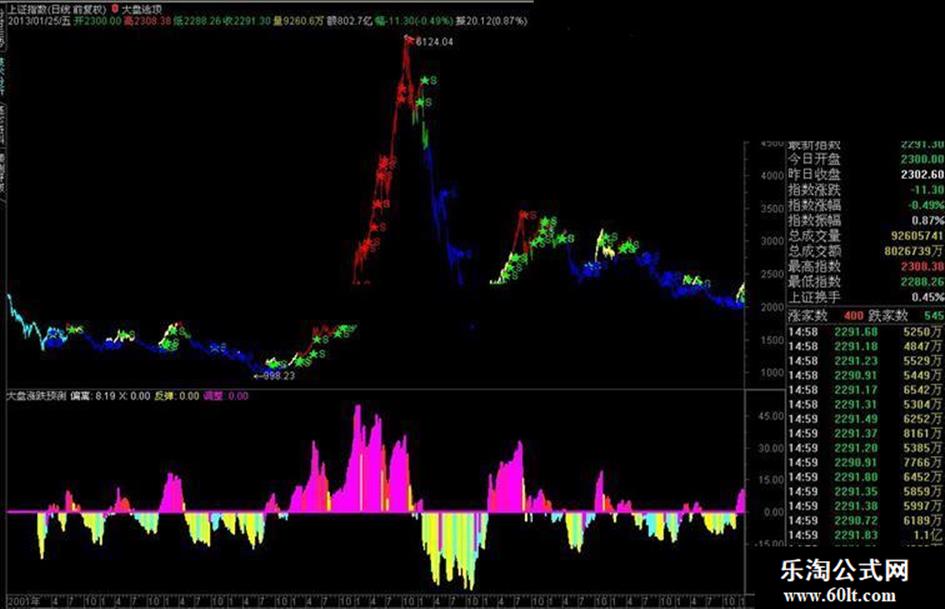Click the tick row with price 2291.23

865,361
